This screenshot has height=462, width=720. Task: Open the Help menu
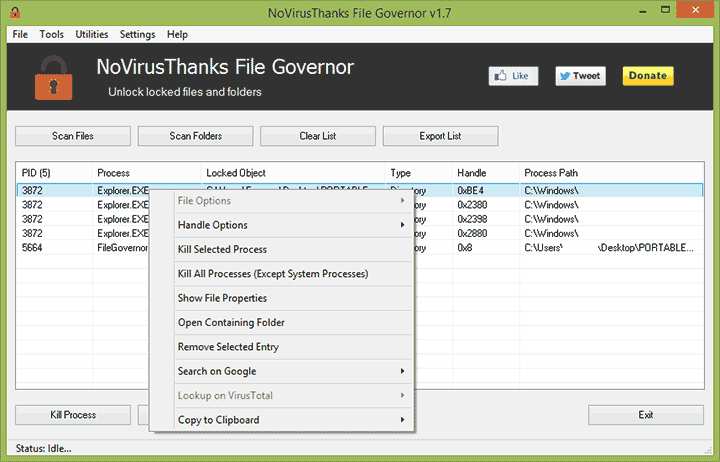tap(177, 34)
